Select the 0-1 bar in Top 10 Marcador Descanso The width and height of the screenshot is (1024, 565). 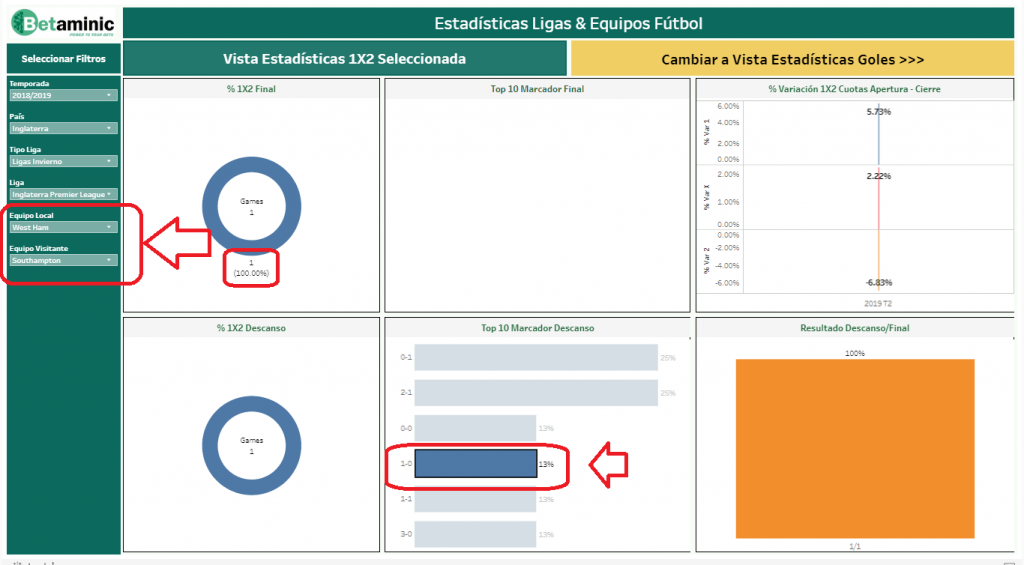click(535, 357)
